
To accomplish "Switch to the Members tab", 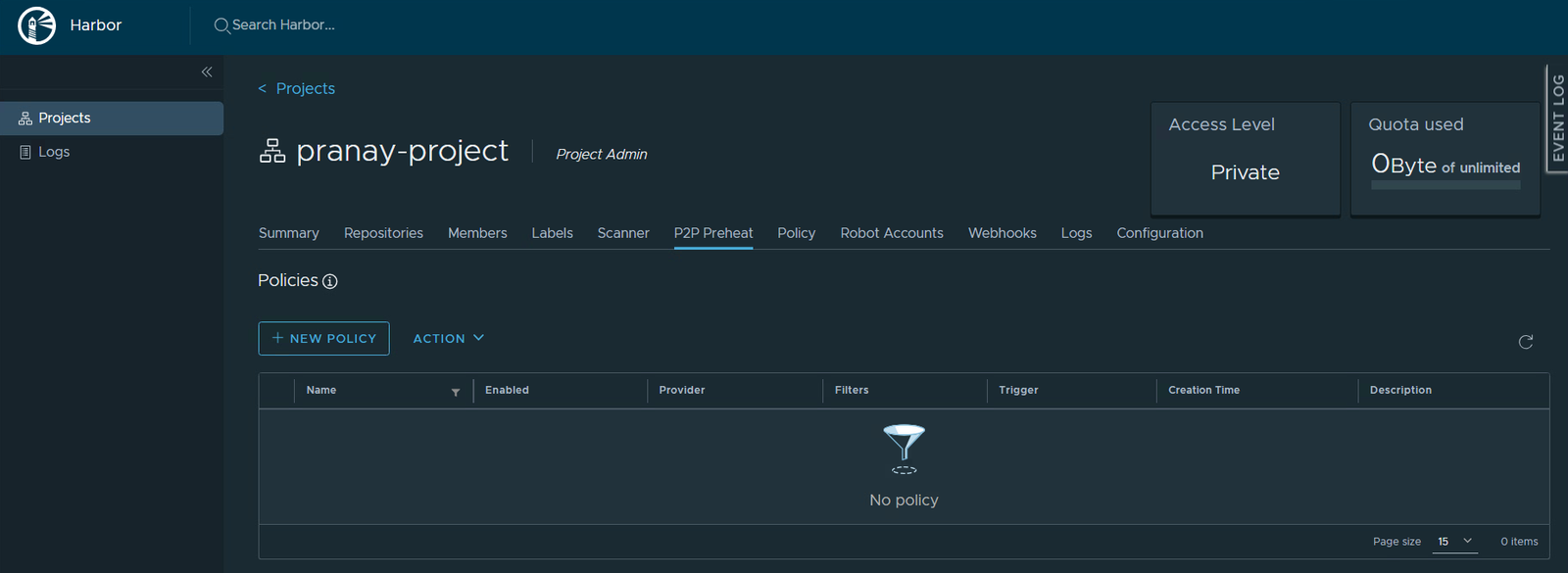I will tap(477, 233).
